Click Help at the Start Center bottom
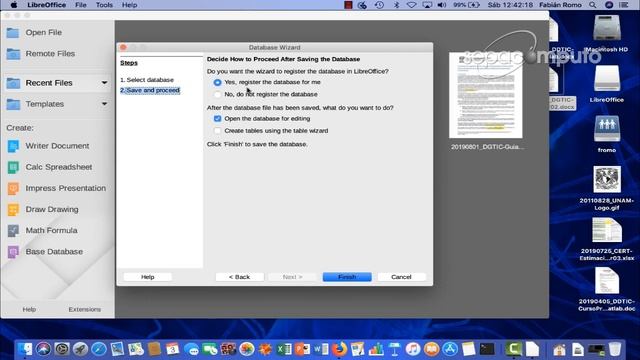This screenshot has height=360, width=640. (29, 309)
